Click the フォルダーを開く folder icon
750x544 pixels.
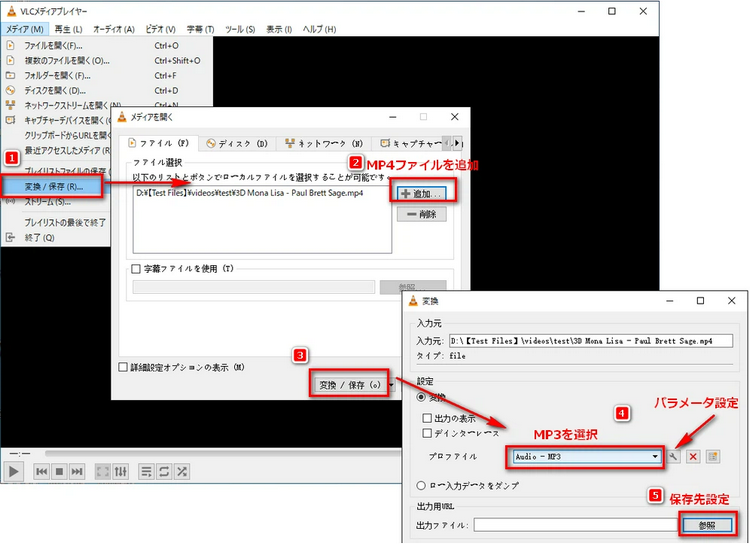11,75
